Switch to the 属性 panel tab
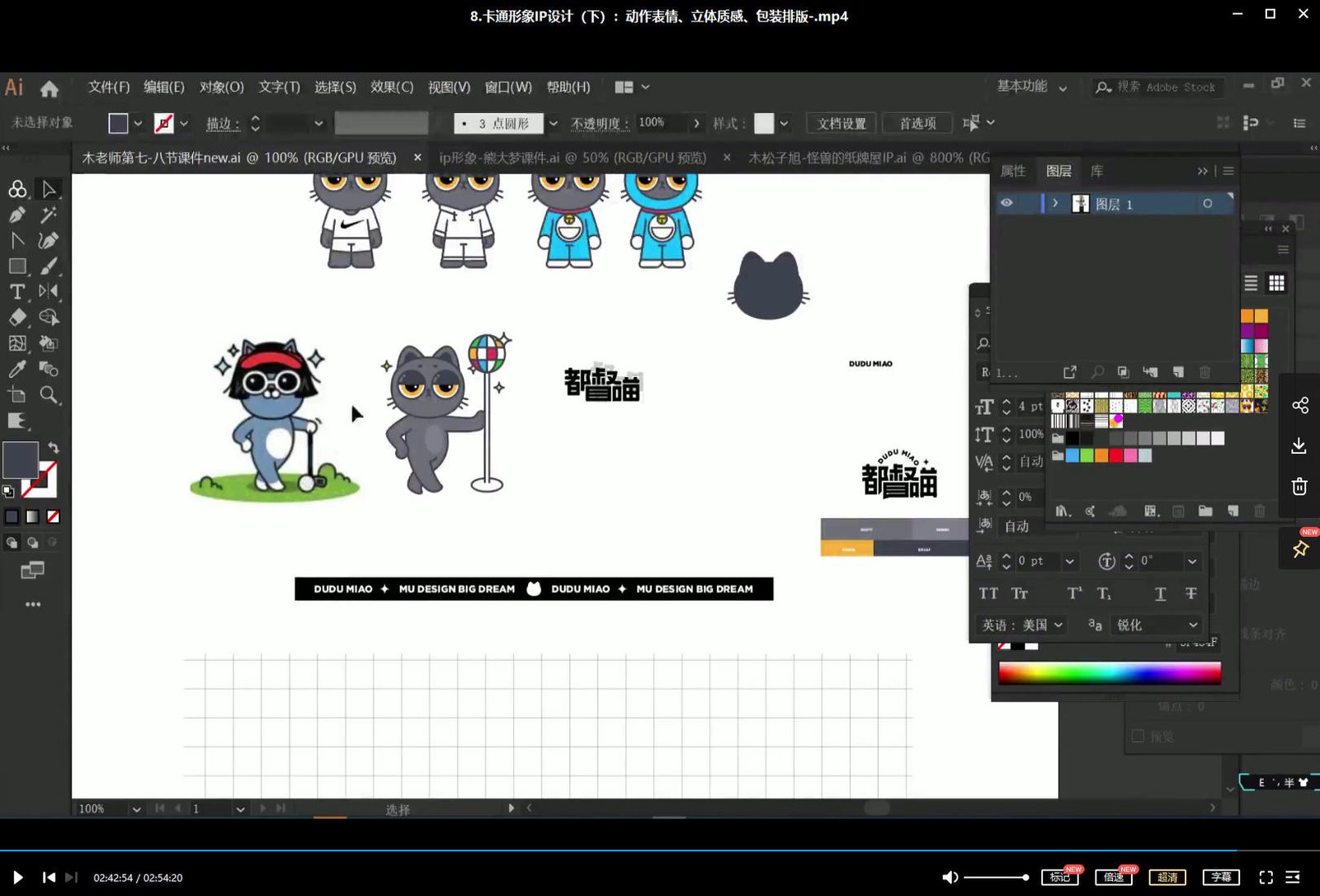 1013,171
